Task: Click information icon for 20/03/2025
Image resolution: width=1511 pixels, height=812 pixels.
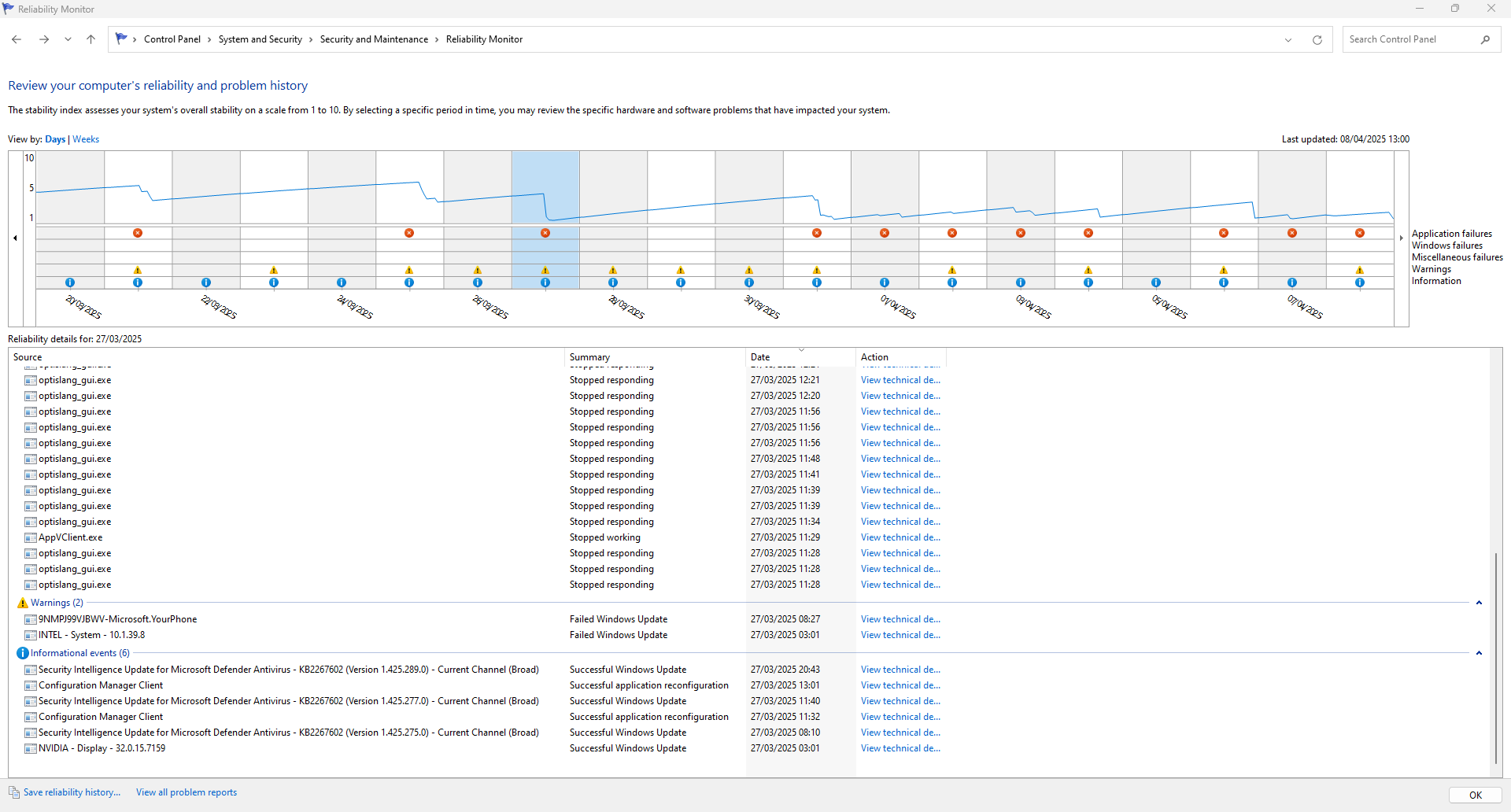Action: point(70,282)
